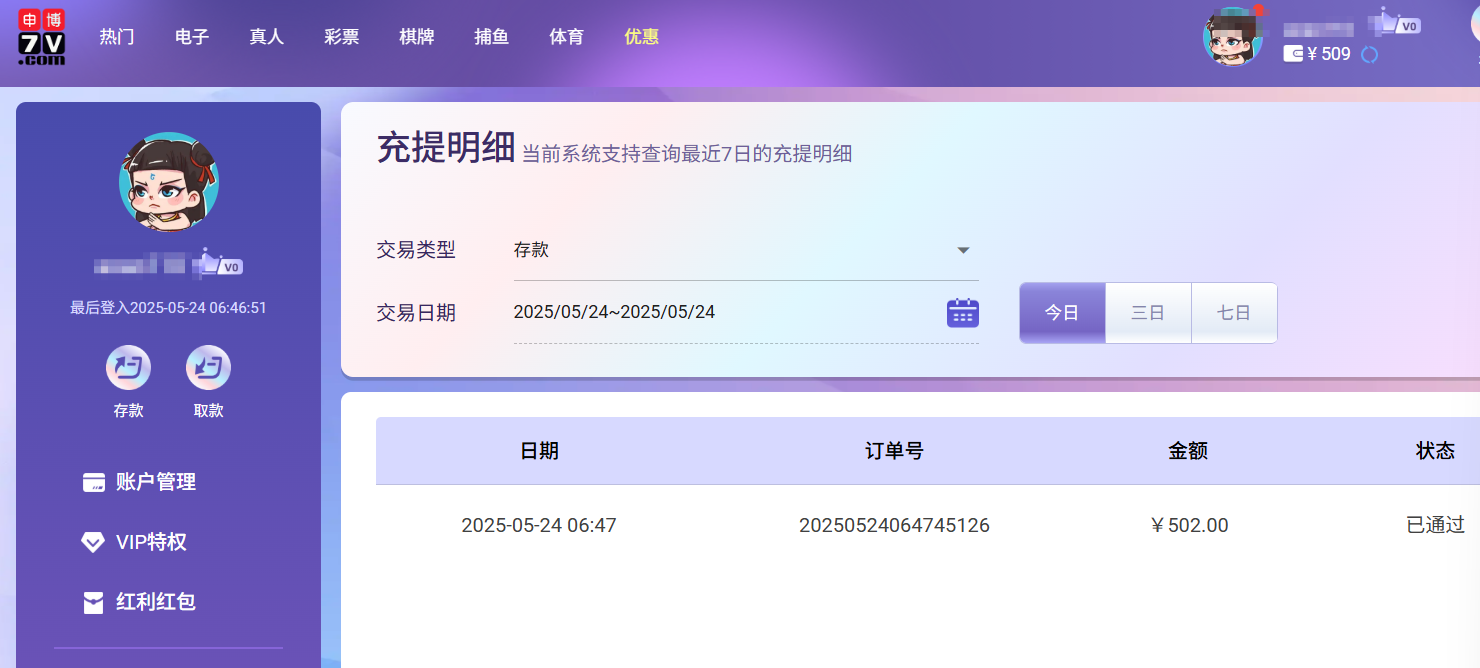Go to the 优惠 promotions menu
Image resolution: width=1480 pixels, height=668 pixels.
point(641,37)
